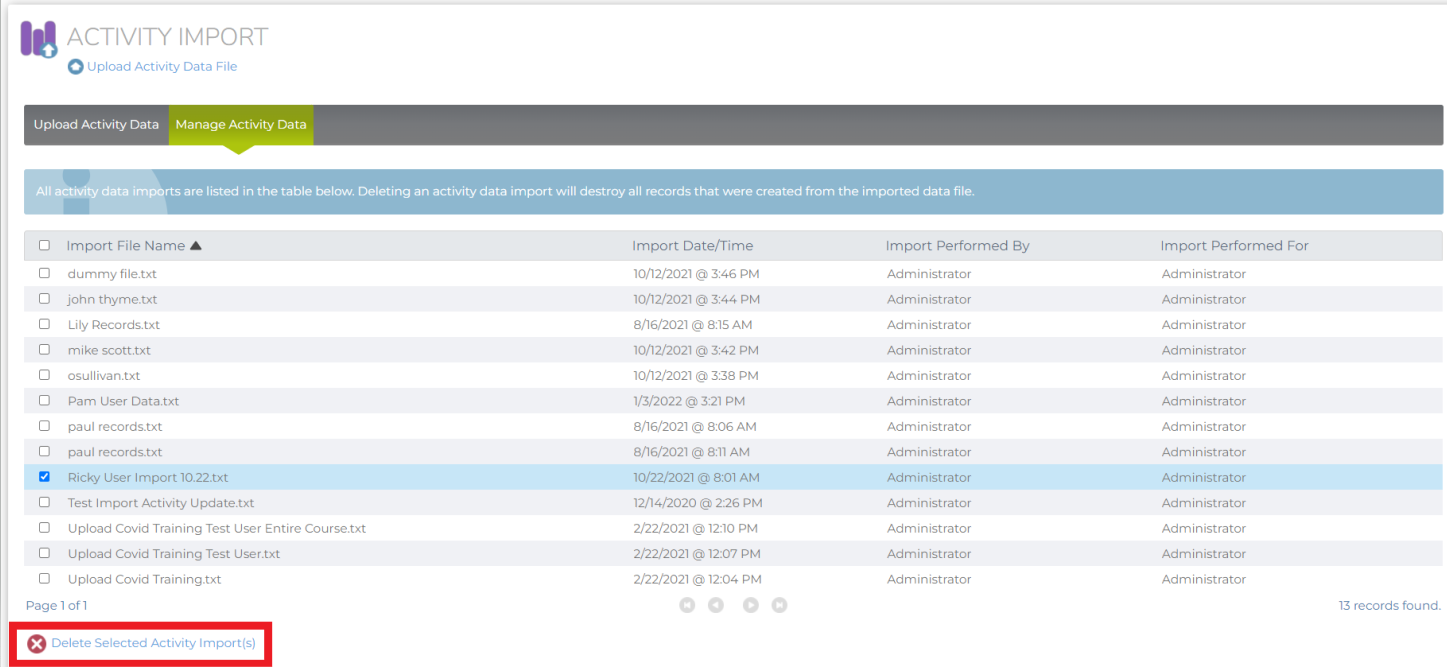Click sort arrow next to Import File Name

click(x=196, y=246)
